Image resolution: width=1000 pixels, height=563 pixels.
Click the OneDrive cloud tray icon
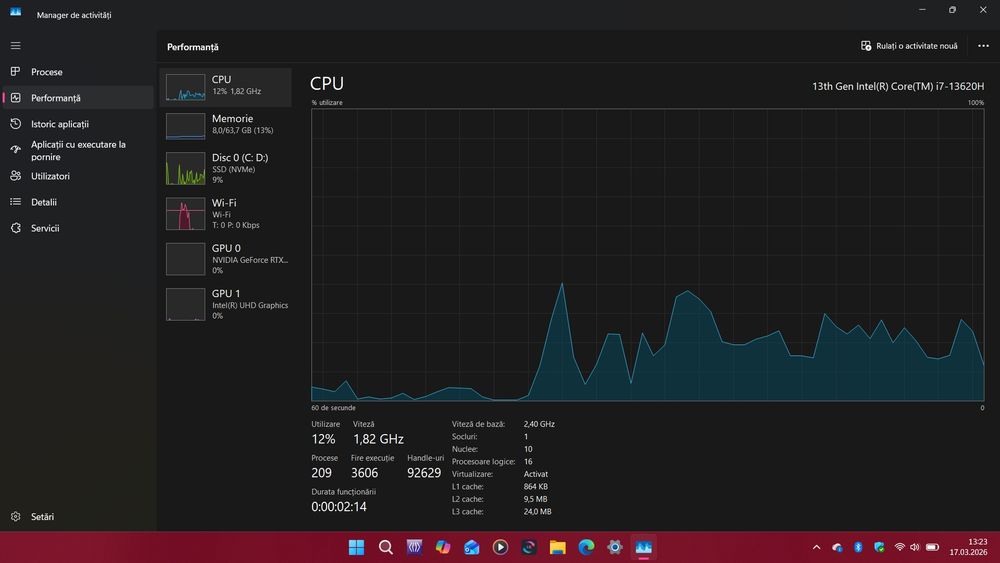(837, 547)
